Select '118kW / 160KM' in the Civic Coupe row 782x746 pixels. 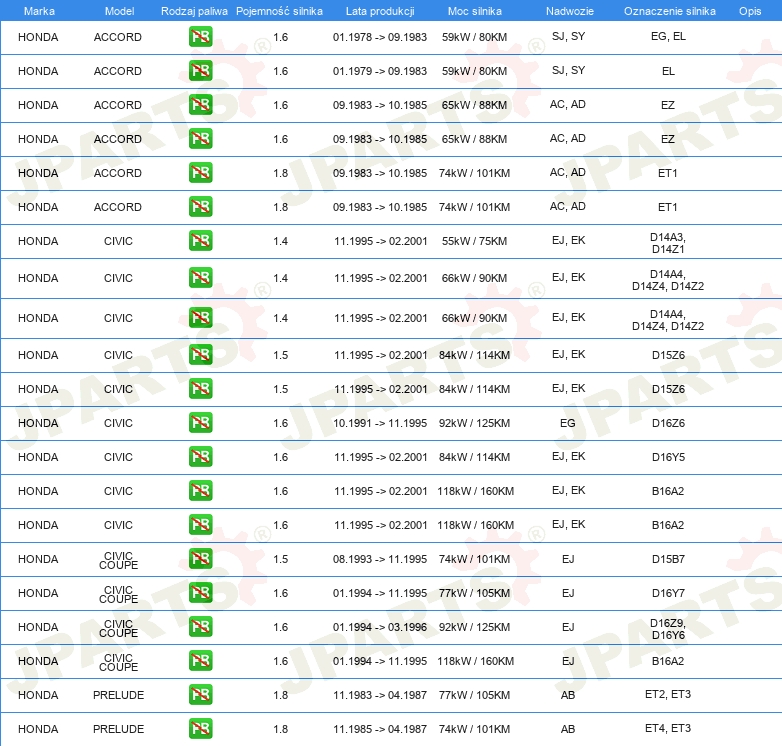pyautogui.click(x=475, y=661)
